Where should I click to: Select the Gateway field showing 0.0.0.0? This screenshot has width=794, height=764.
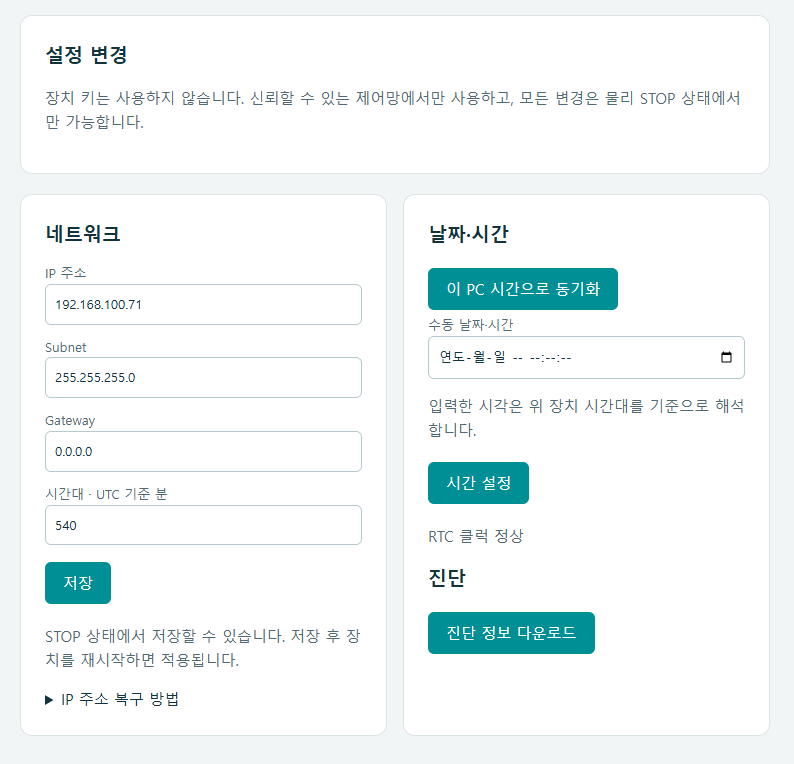coord(203,452)
